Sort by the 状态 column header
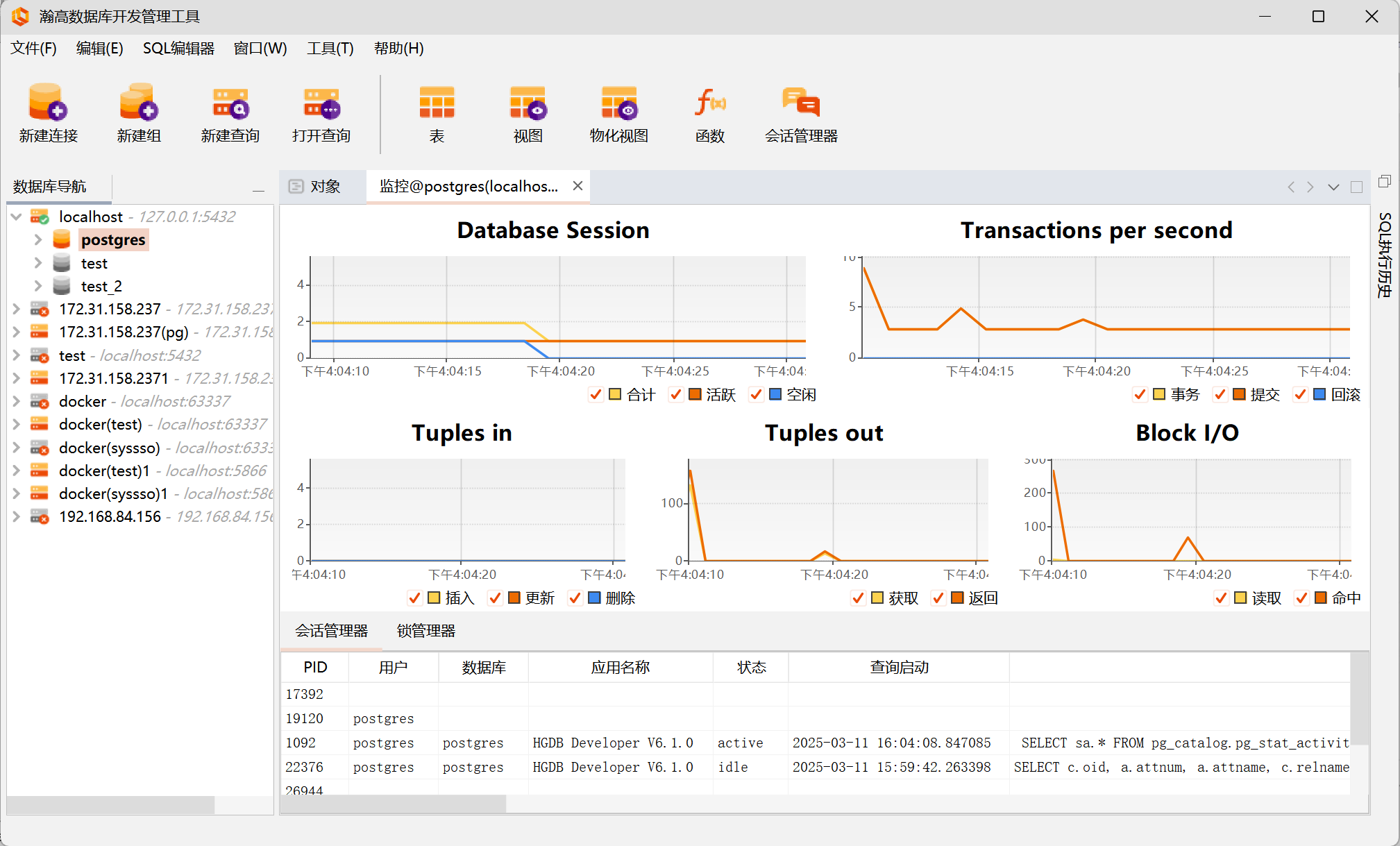Image resolution: width=1400 pixels, height=846 pixels. pyautogui.click(x=751, y=667)
